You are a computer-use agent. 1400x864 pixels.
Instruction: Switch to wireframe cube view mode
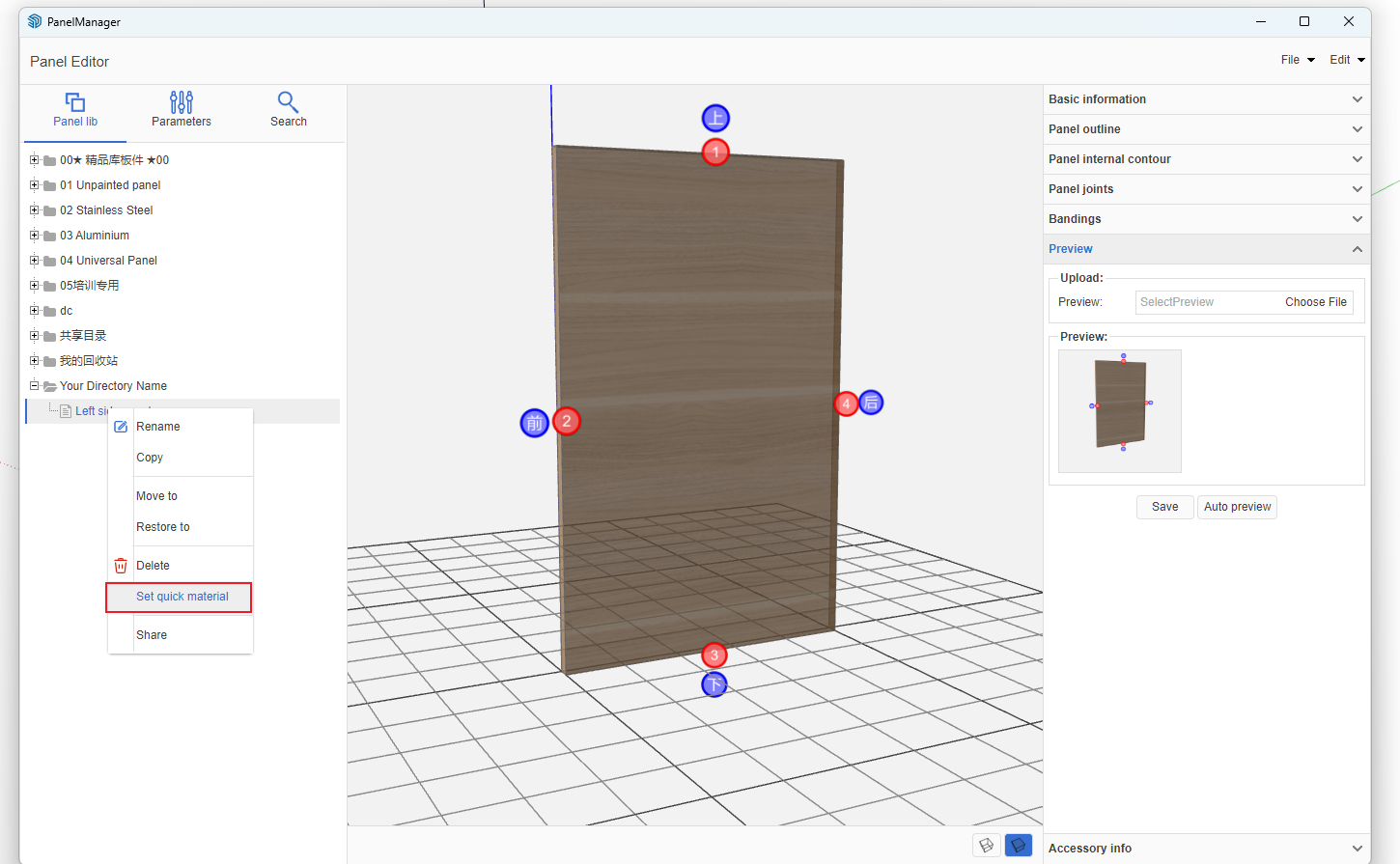coord(986,846)
